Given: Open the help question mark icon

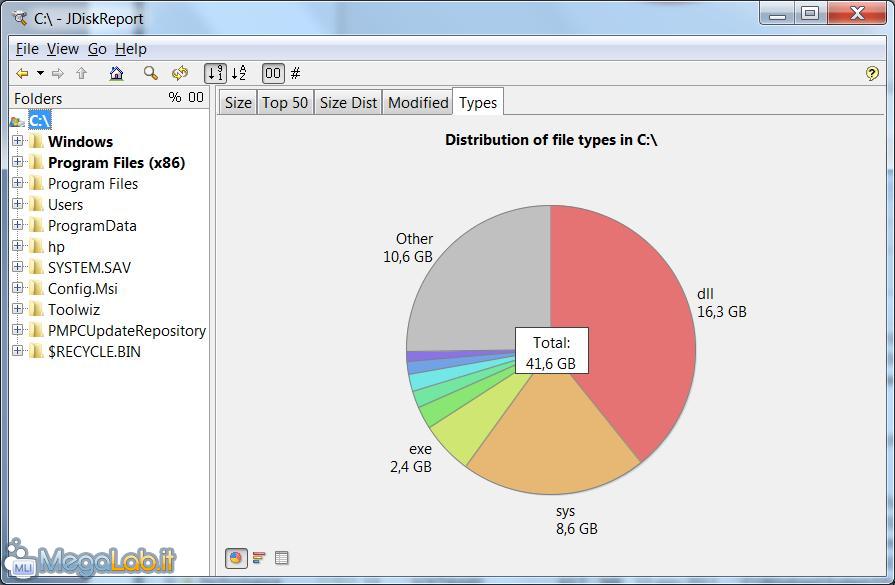Looking at the screenshot, I should (872, 73).
